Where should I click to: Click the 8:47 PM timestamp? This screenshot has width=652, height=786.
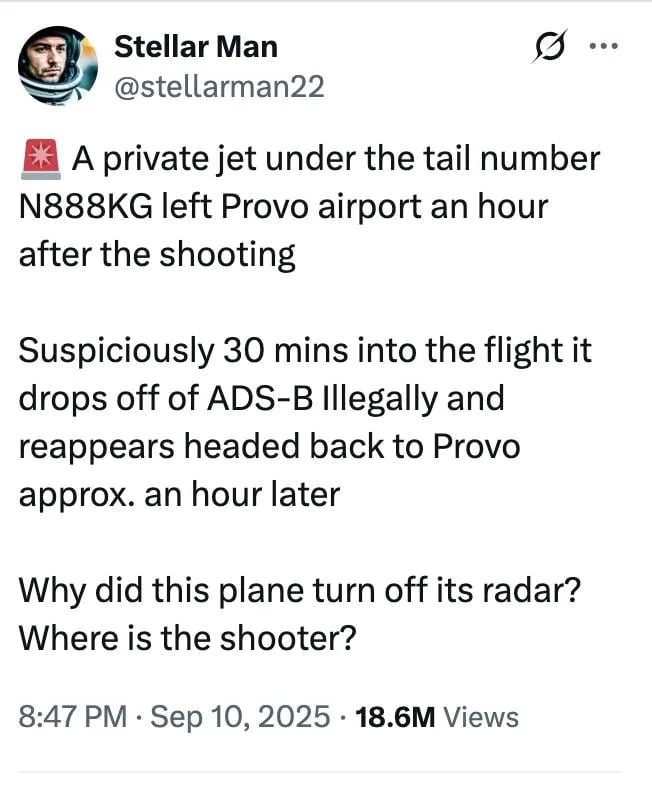coord(73,717)
